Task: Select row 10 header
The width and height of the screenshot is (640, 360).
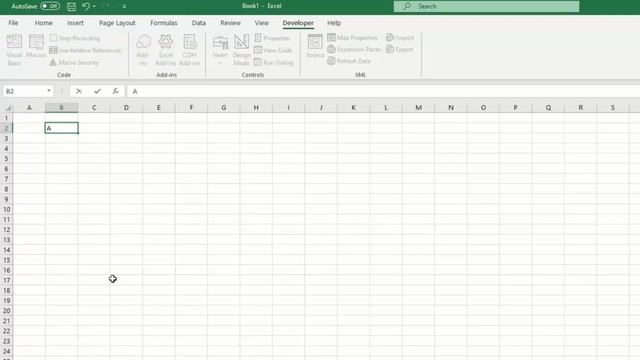Action: click(7, 209)
